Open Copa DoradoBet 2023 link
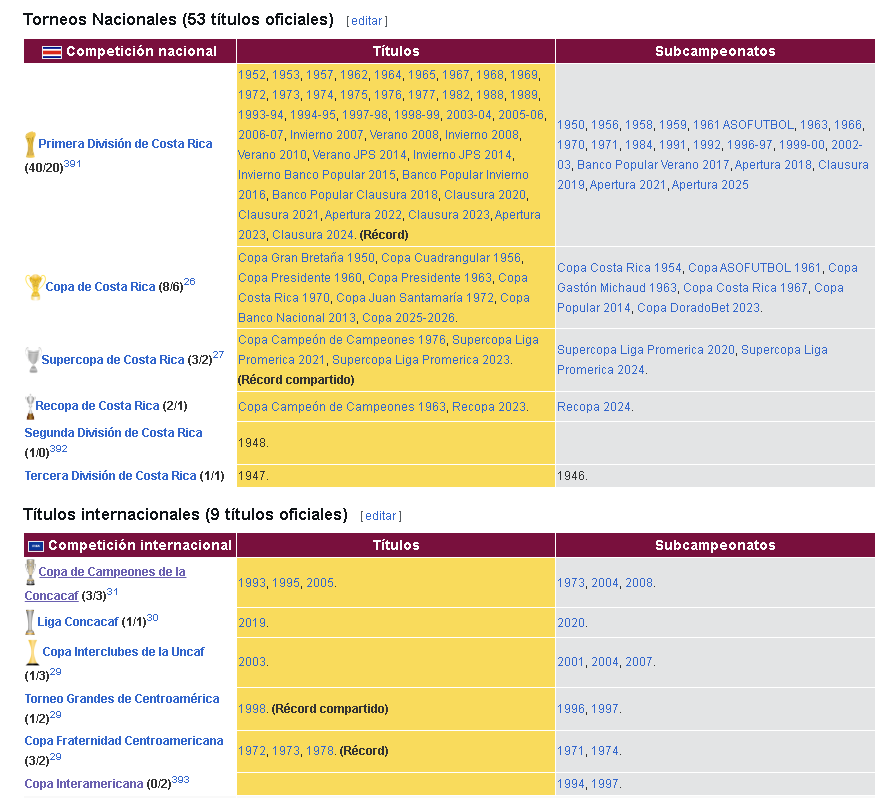Viewport: 880px width, 804px height. pyautogui.click(x=698, y=308)
